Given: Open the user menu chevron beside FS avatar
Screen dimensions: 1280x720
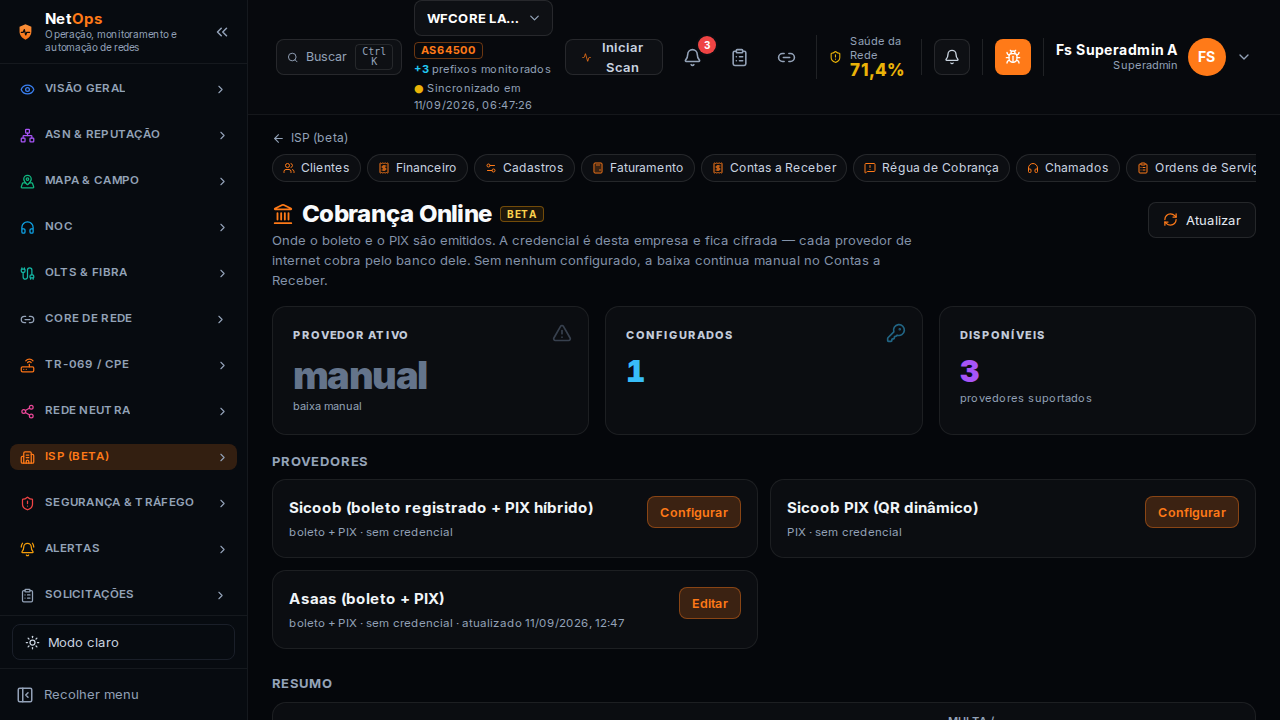Looking at the screenshot, I should (x=1244, y=57).
